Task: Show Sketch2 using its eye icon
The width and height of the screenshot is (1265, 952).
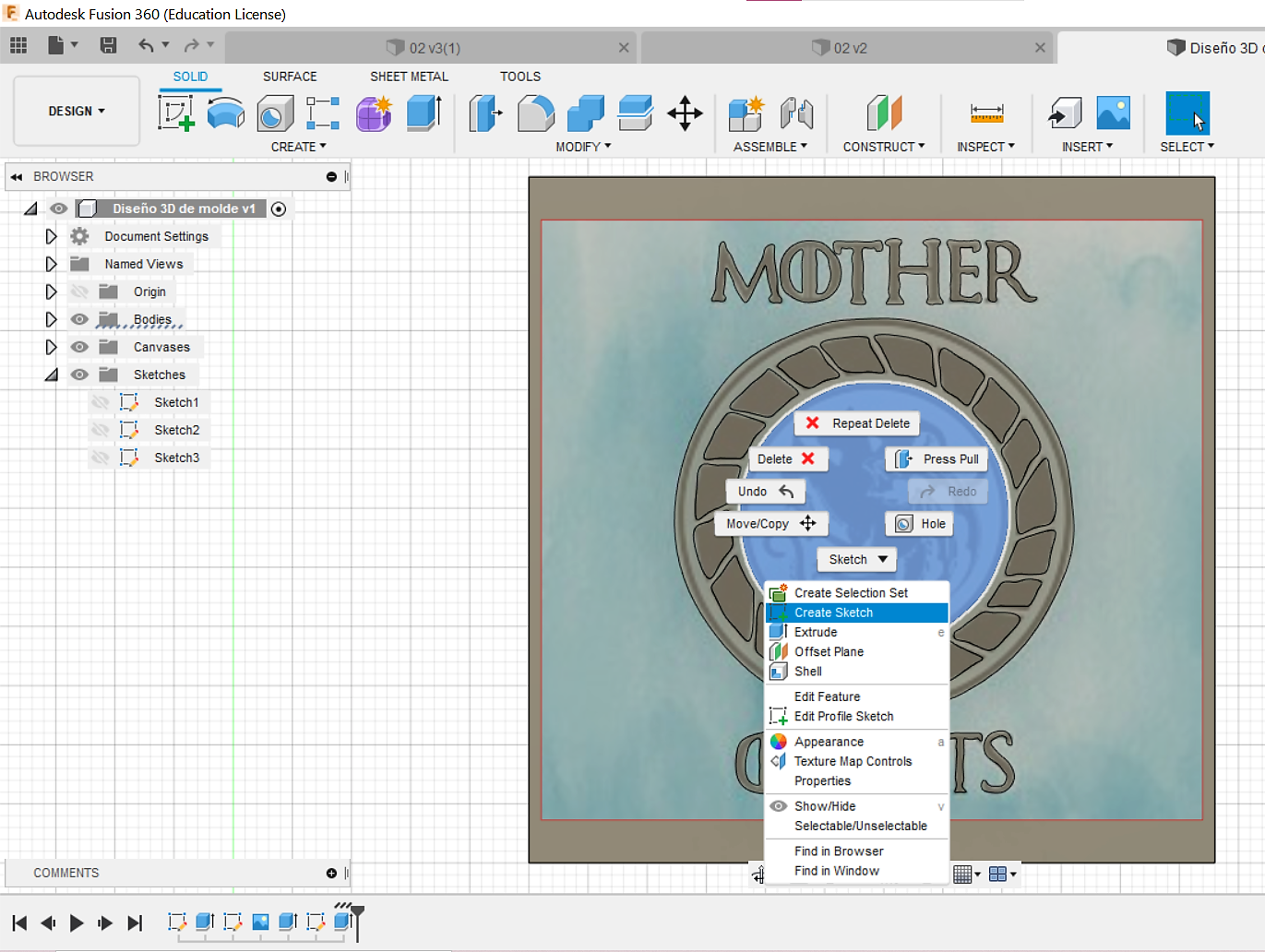Action: pos(101,430)
